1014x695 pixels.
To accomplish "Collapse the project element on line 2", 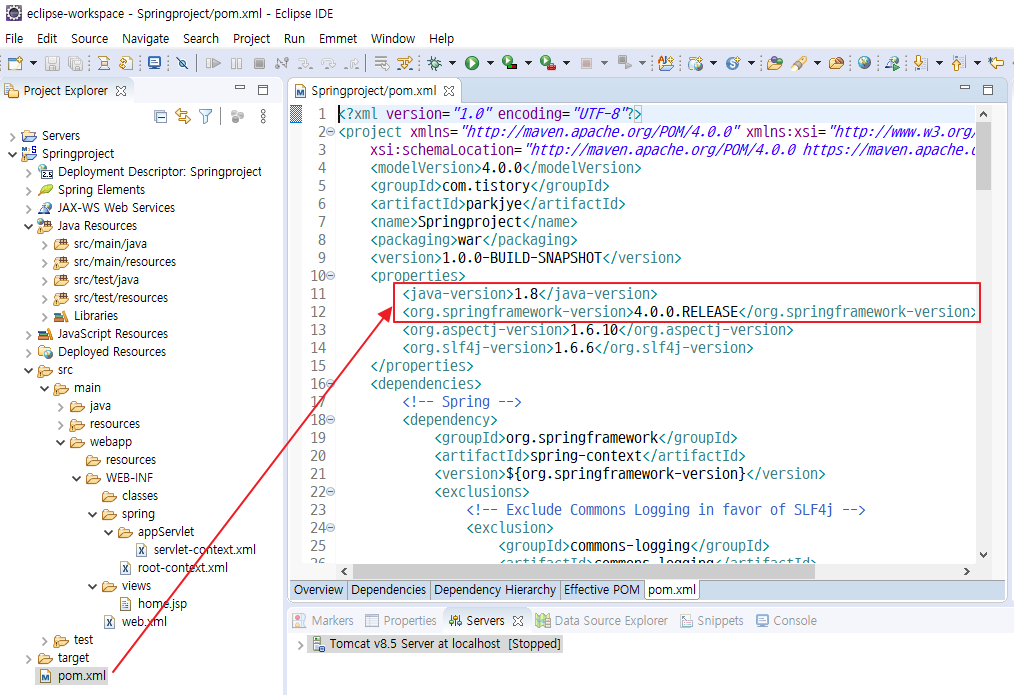I will coord(330,132).
